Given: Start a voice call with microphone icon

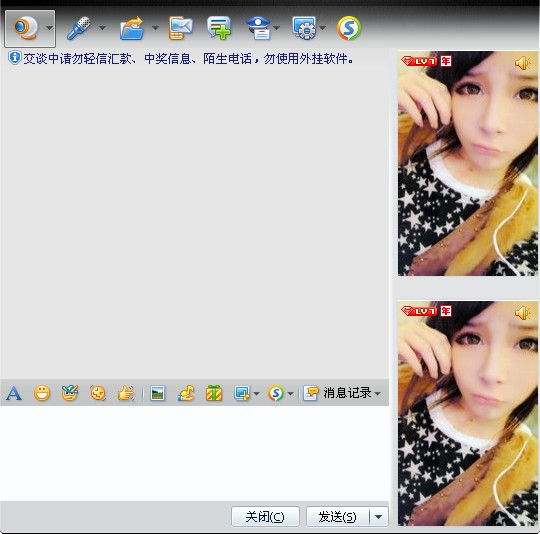Looking at the screenshot, I should coord(79,28).
